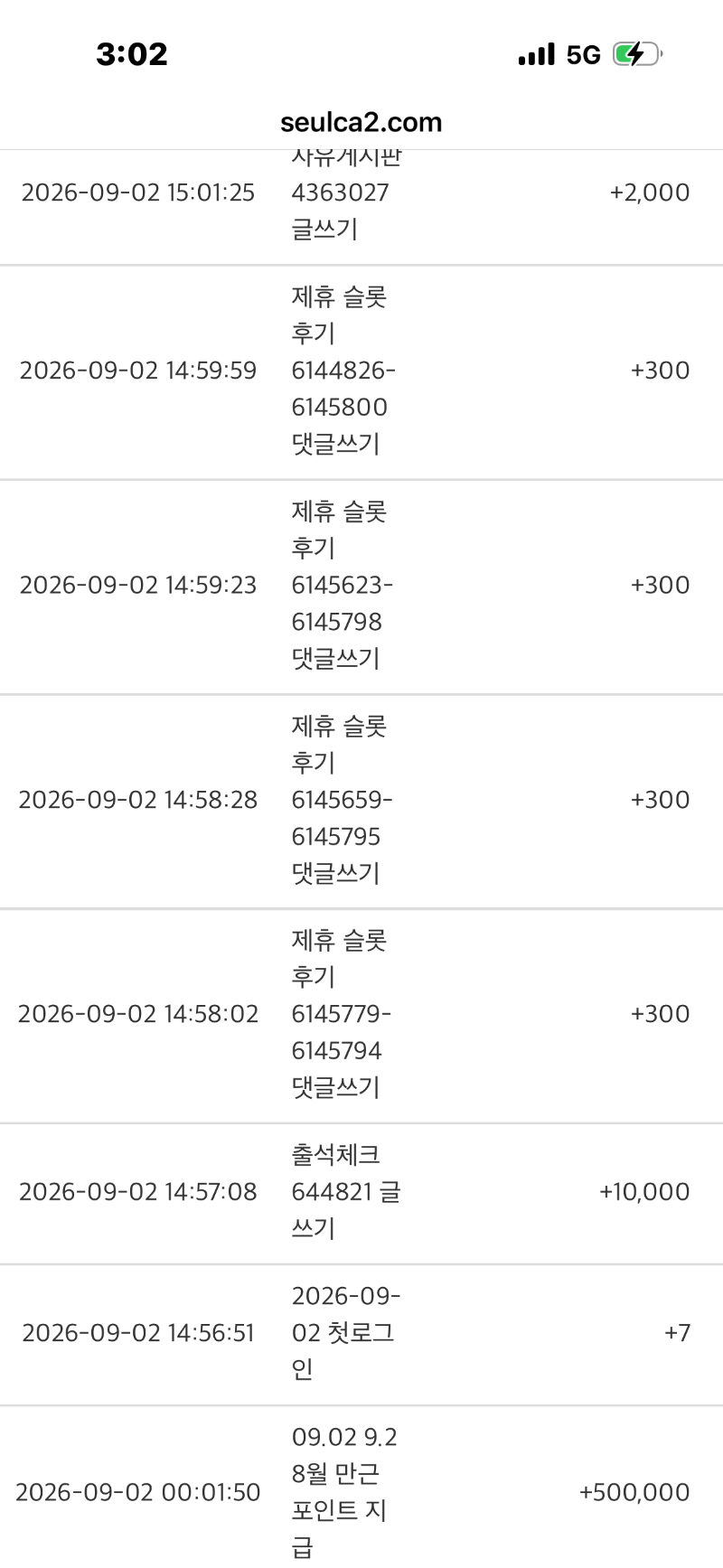
Task: Select the 2026-09-02 14:58:28 timestamp
Action: (x=138, y=800)
